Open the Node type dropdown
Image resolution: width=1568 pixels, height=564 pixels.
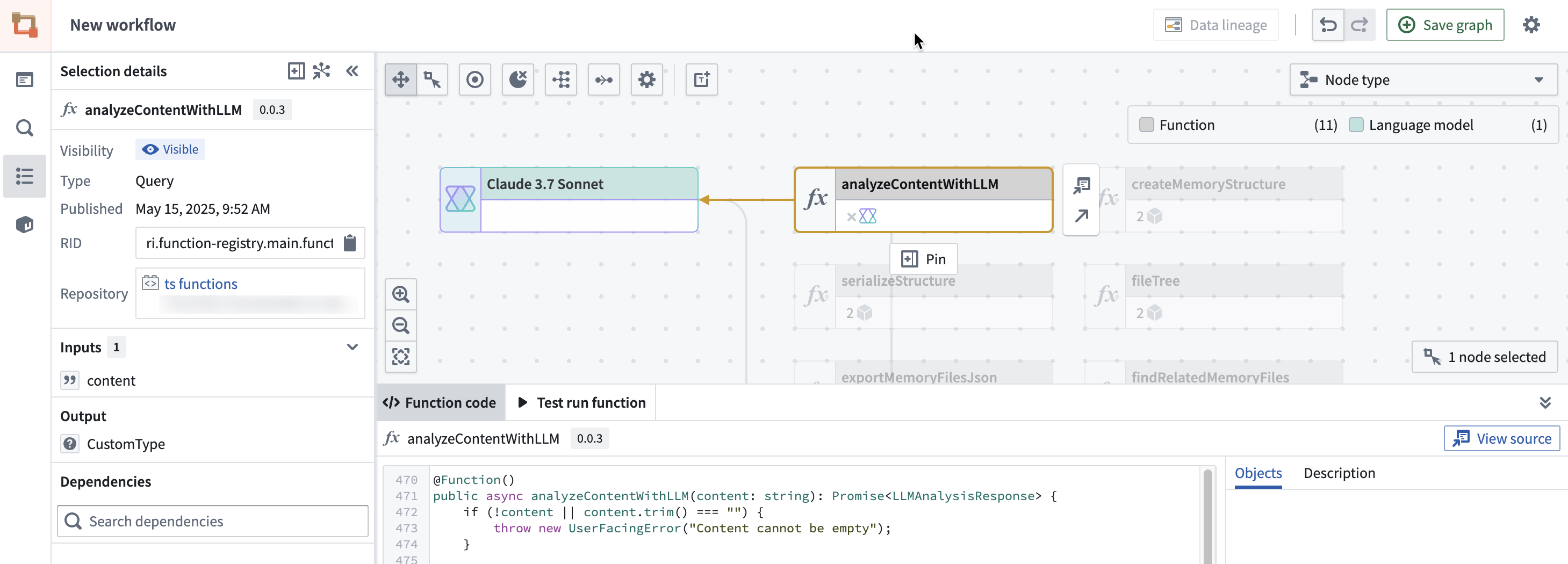pyautogui.click(x=1425, y=79)
